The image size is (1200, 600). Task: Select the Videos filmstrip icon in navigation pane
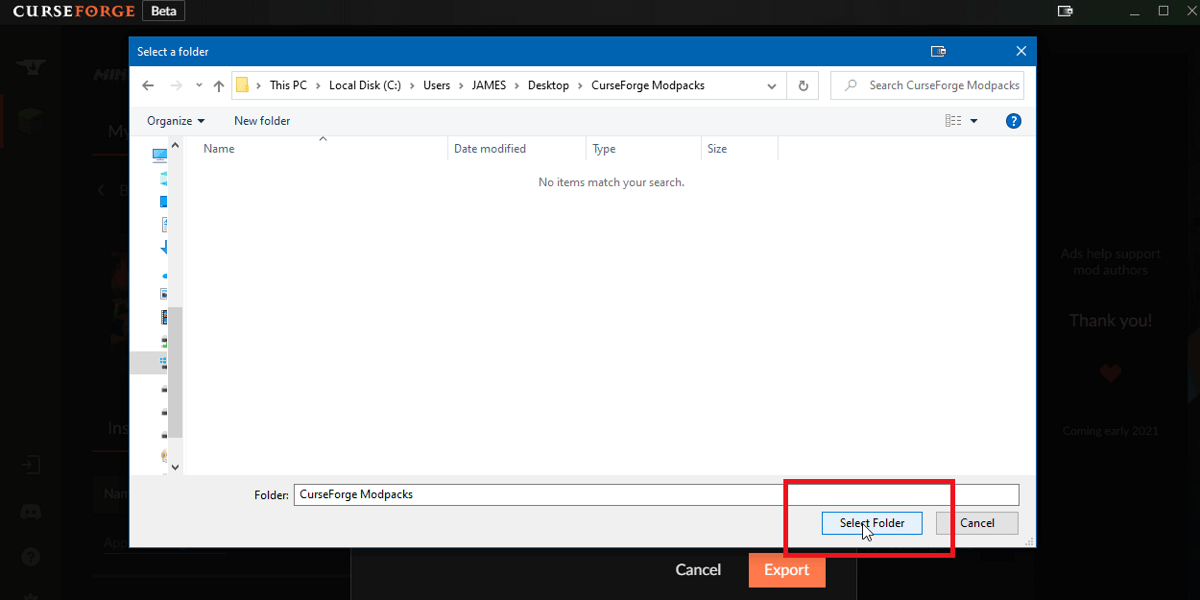coord(164,317)
